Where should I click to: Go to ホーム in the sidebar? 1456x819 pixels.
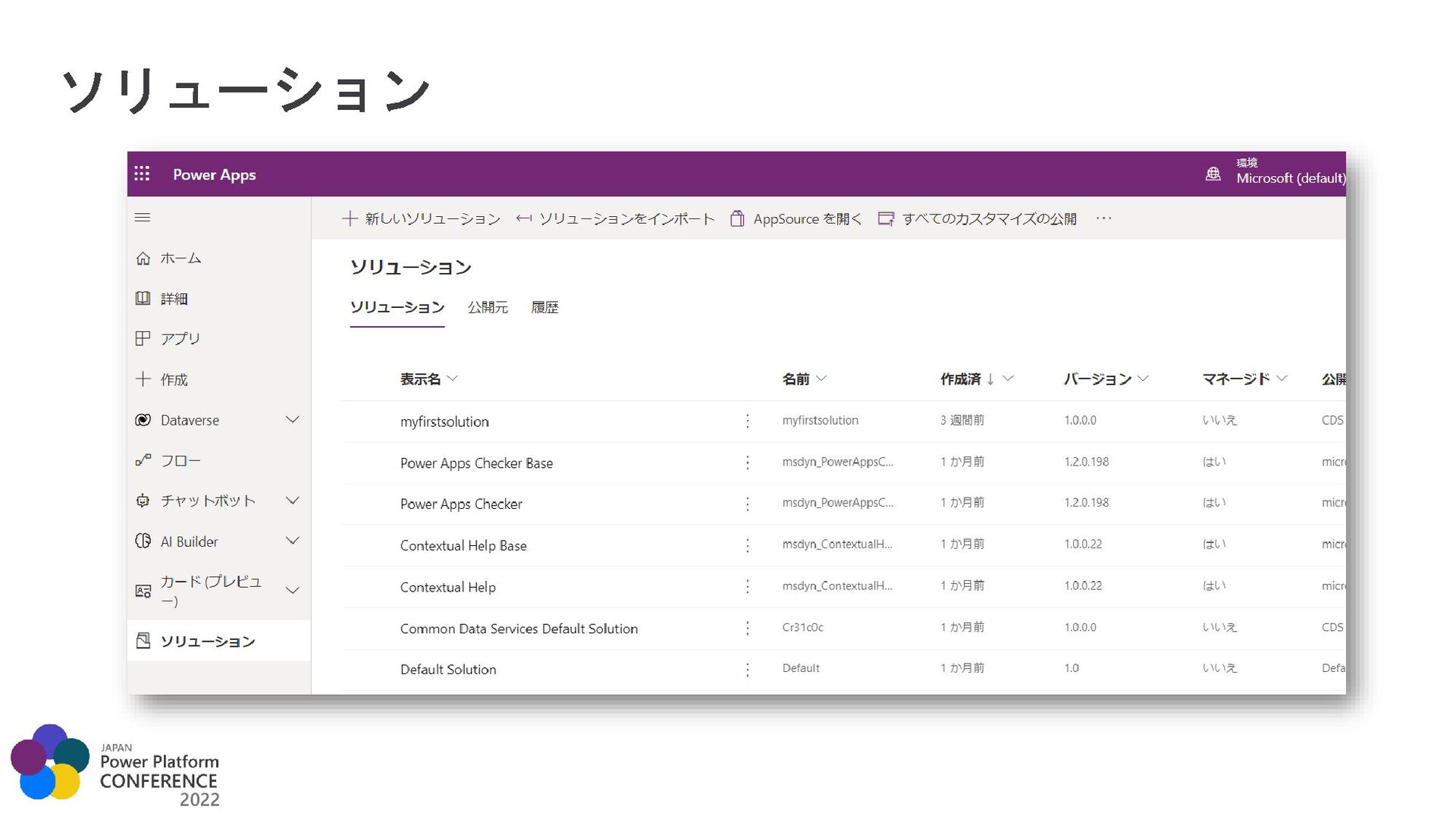(x=218, y=258)
